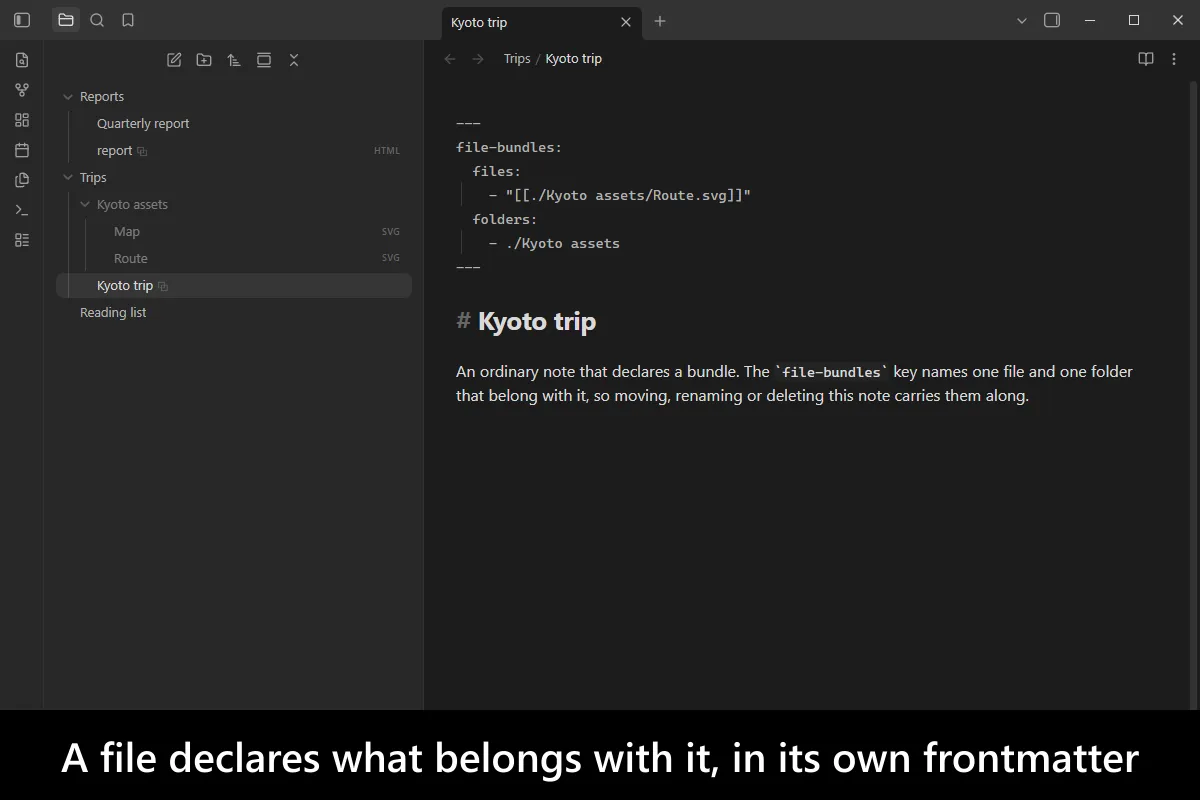Click the folders: frontmatter line

coord(505,219)
